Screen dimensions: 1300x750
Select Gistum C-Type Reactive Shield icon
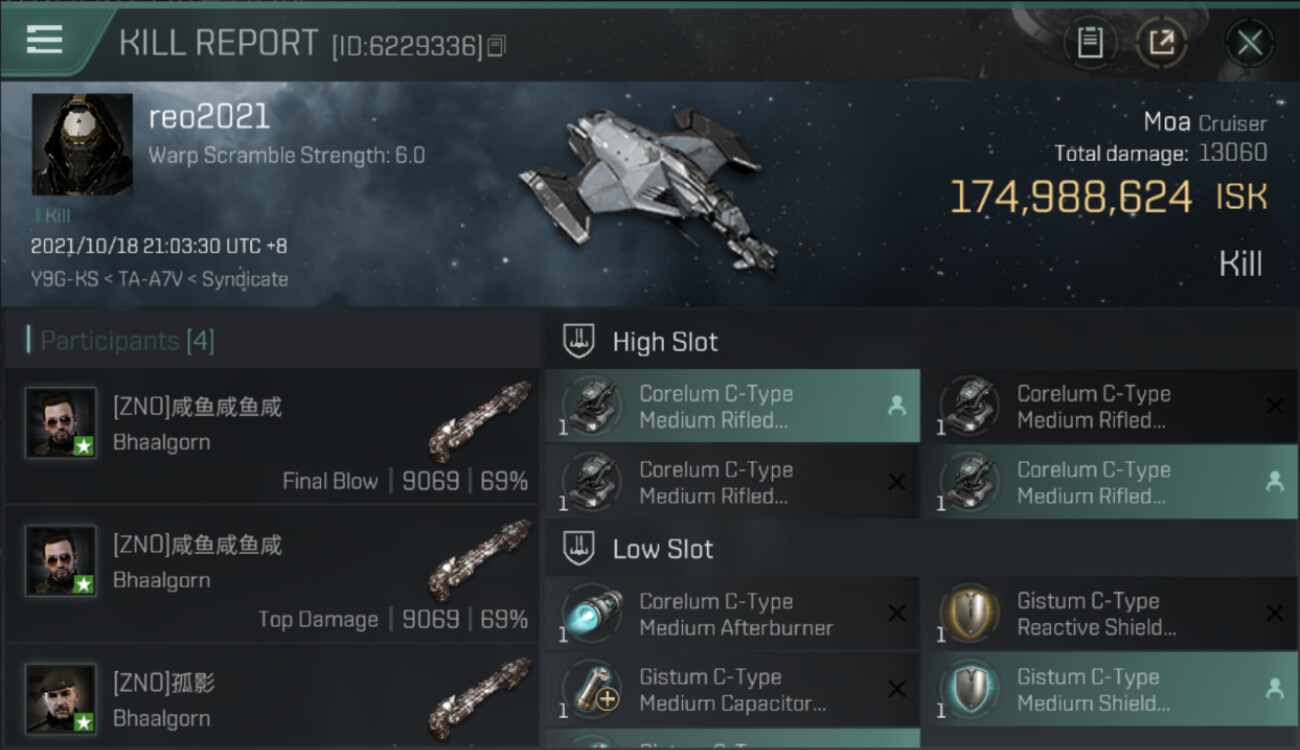[969, 614]
